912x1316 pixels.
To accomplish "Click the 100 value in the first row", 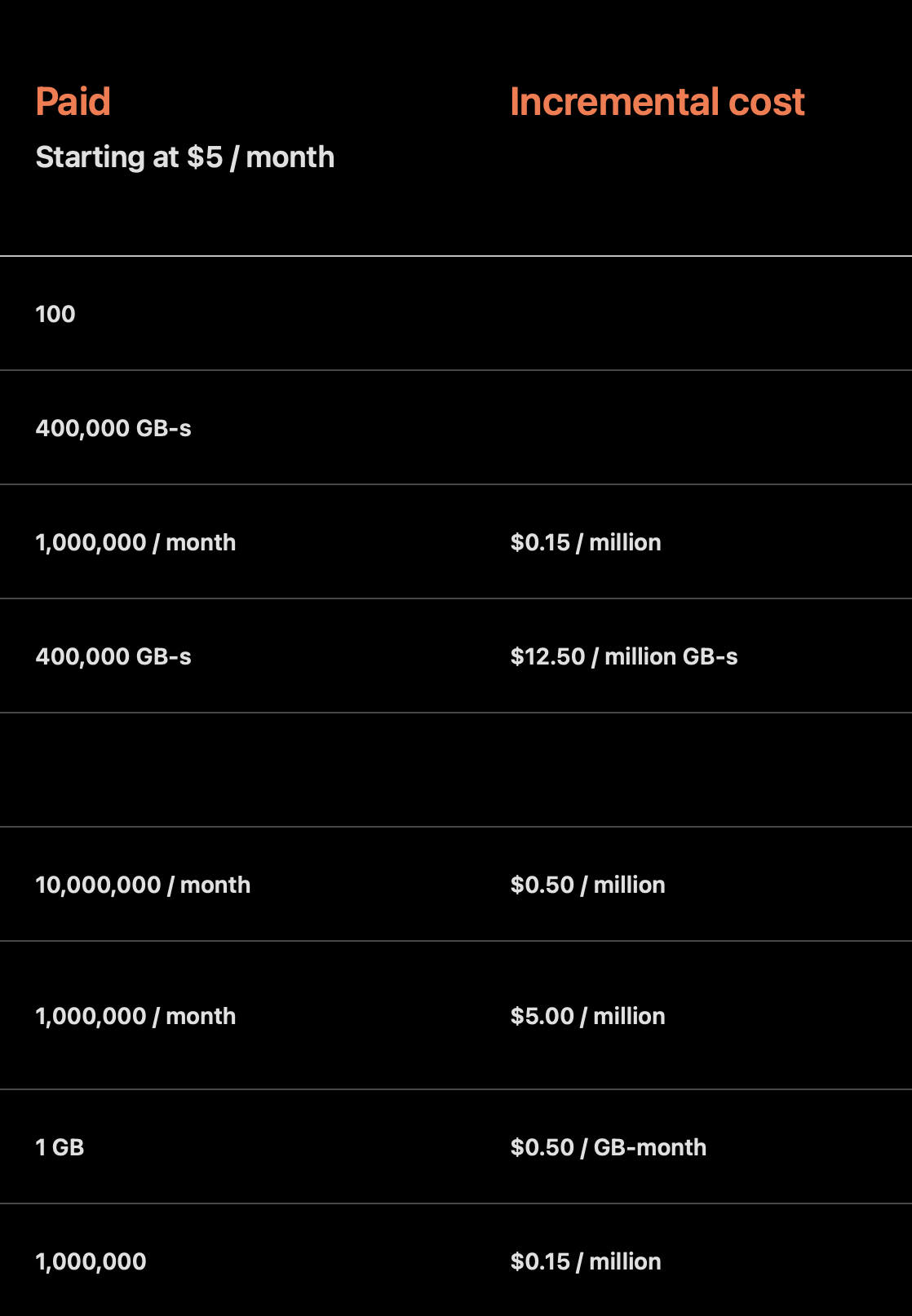I will pyautogui.click(x=55, y=314).
